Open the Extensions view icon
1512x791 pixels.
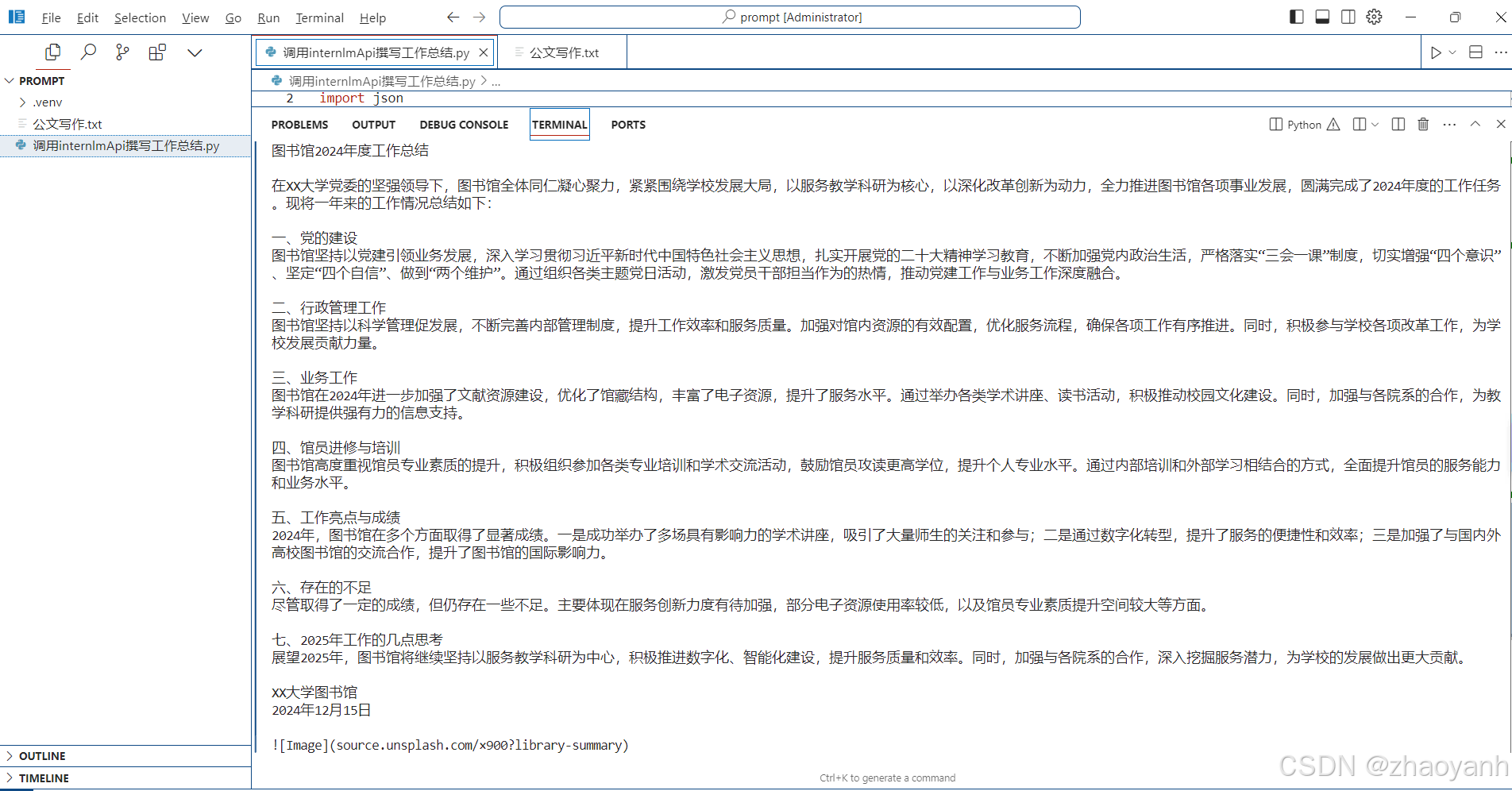pyautogui.click(x=157, y=52)
